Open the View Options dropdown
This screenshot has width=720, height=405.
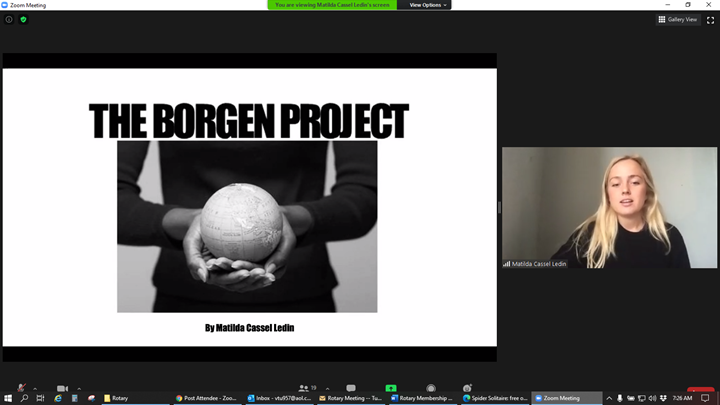point(428,5)
